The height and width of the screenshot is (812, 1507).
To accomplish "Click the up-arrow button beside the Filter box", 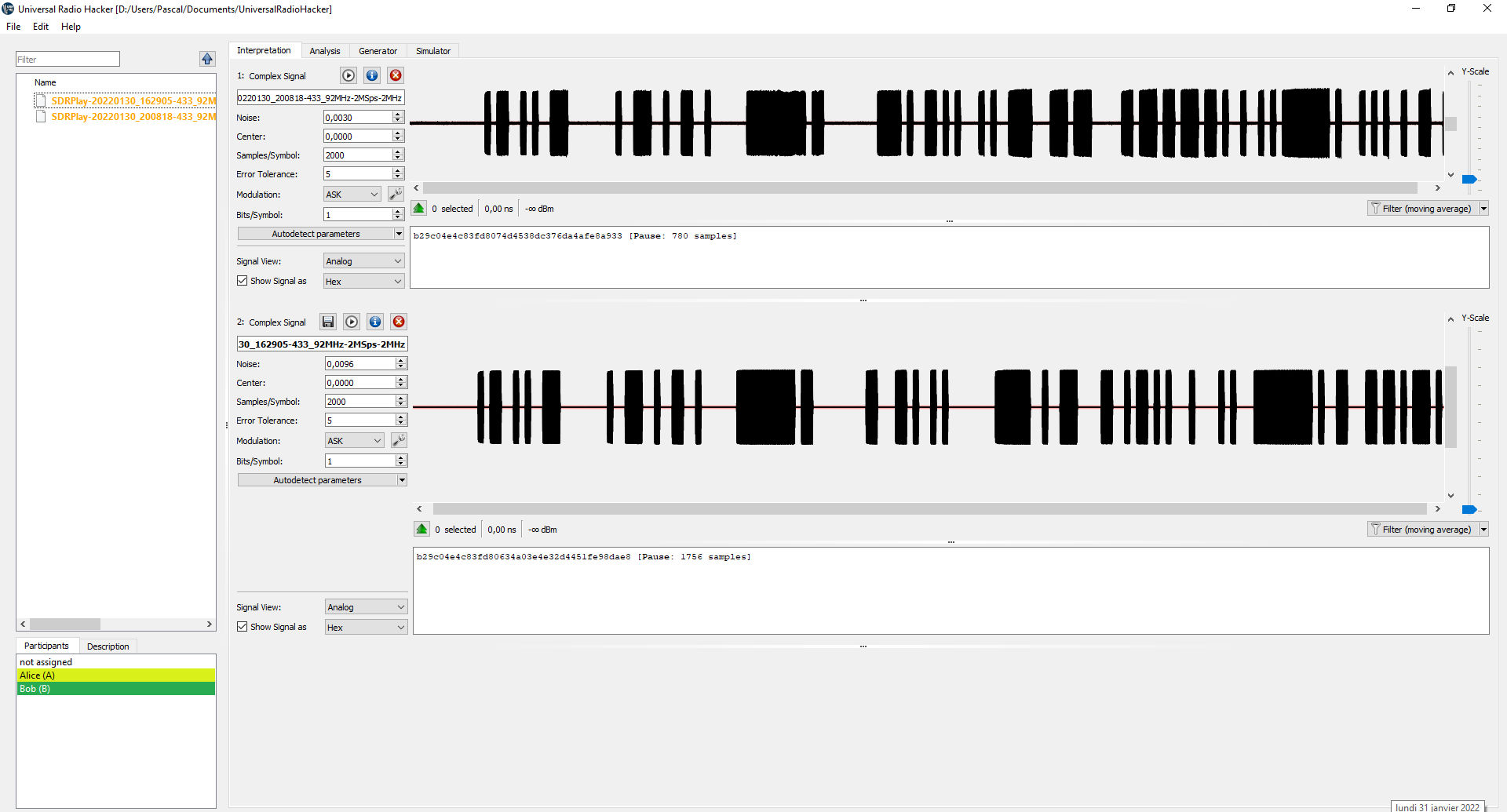I will point(207,59).
